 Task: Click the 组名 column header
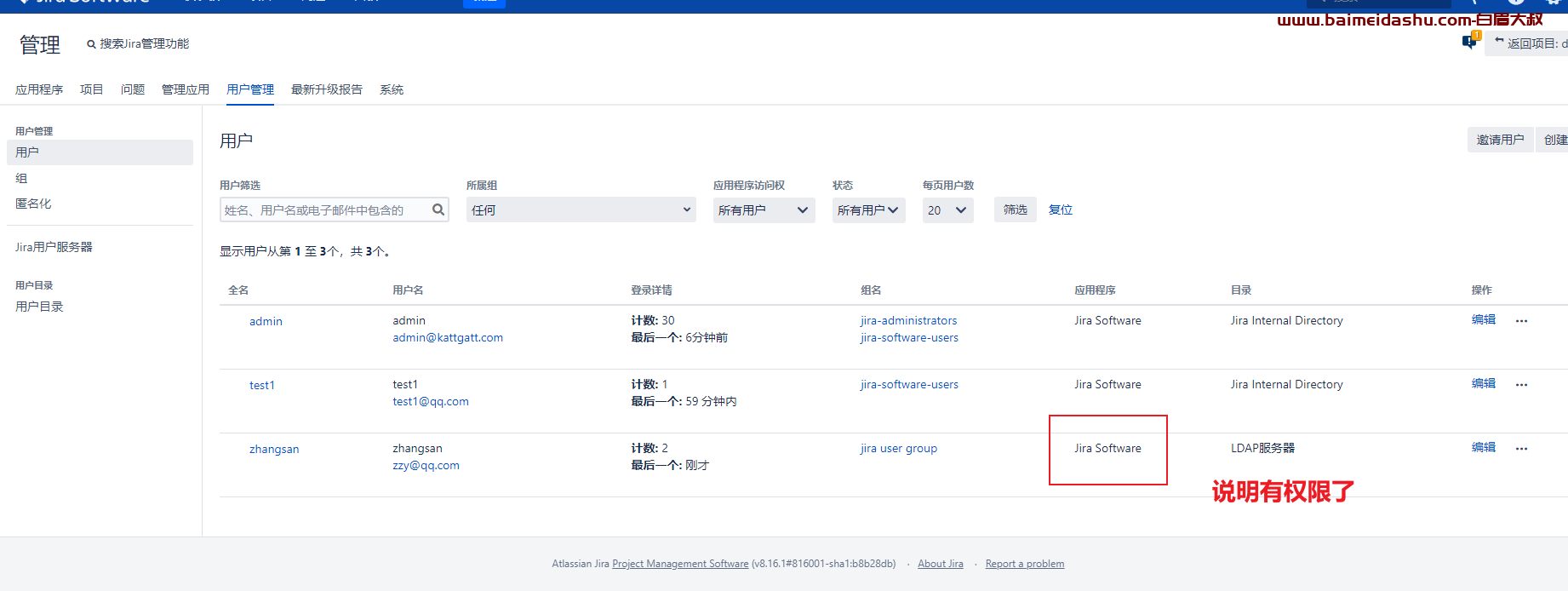click(871, 290)
